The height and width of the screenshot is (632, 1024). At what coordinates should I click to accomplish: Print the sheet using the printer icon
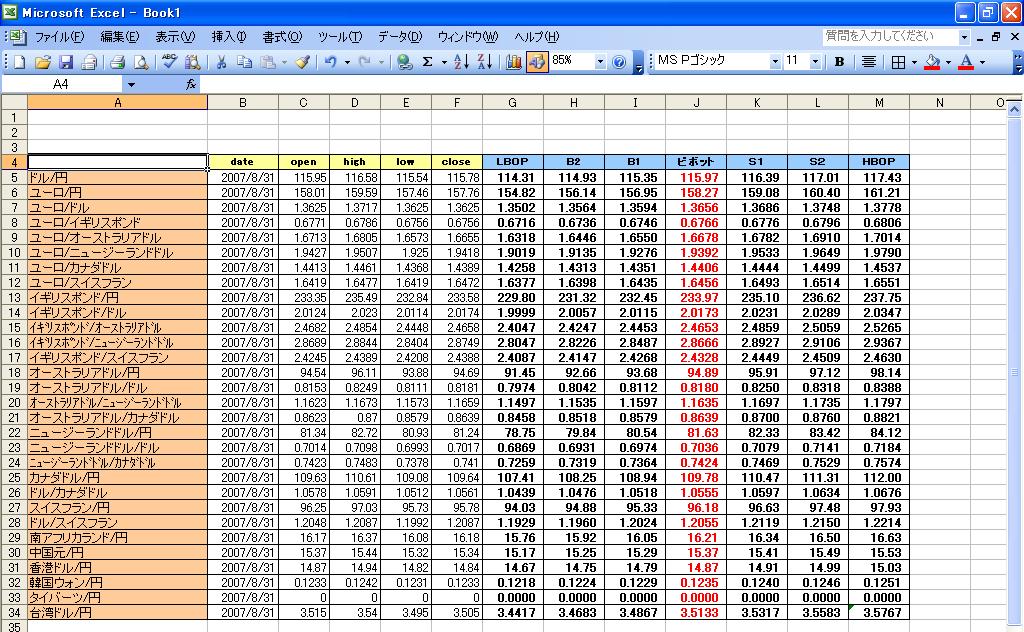(x=118, y=62)
